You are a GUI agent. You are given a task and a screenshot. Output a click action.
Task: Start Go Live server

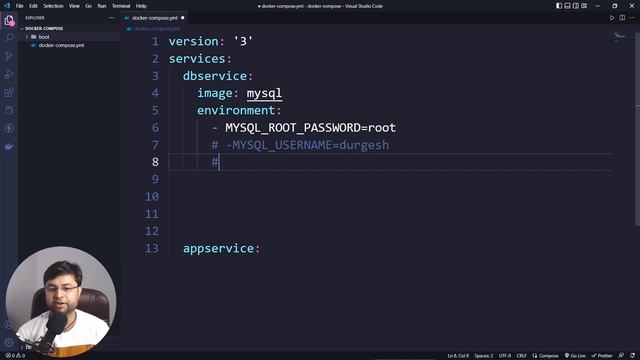pyautogui.click(x=575, y=356)
